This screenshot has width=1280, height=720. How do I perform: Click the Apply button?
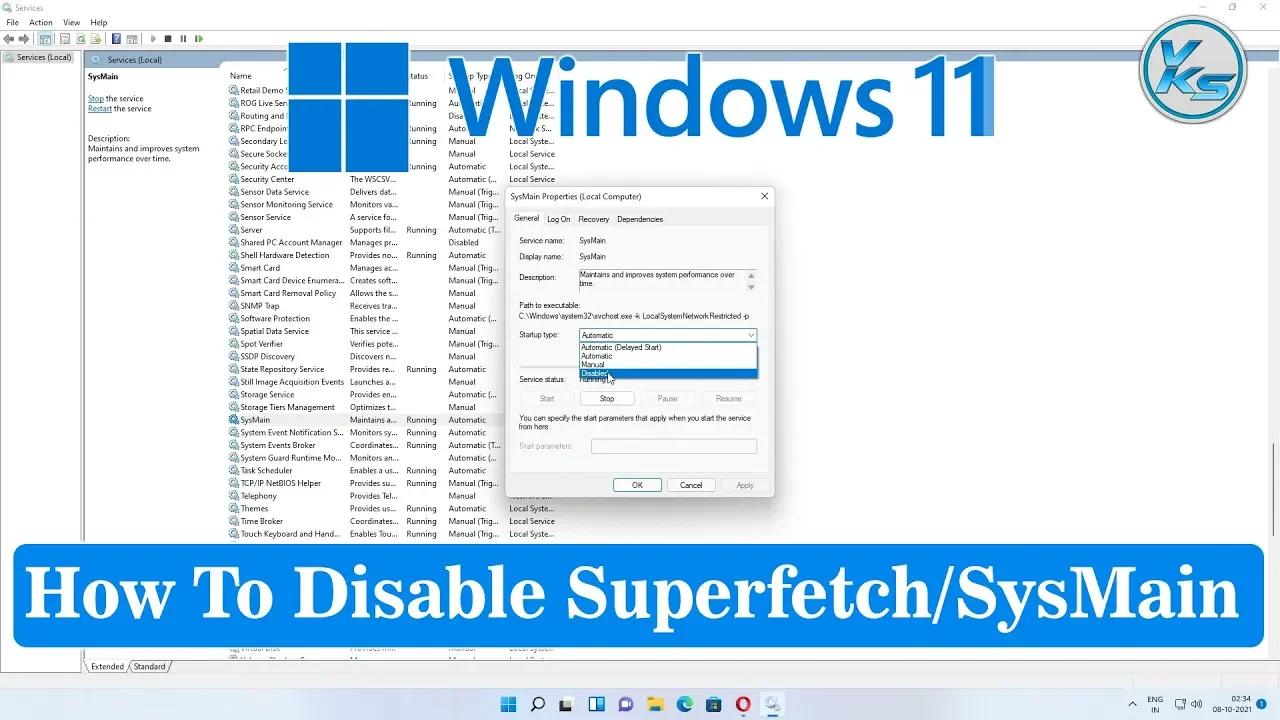click(x=744, y=484)
